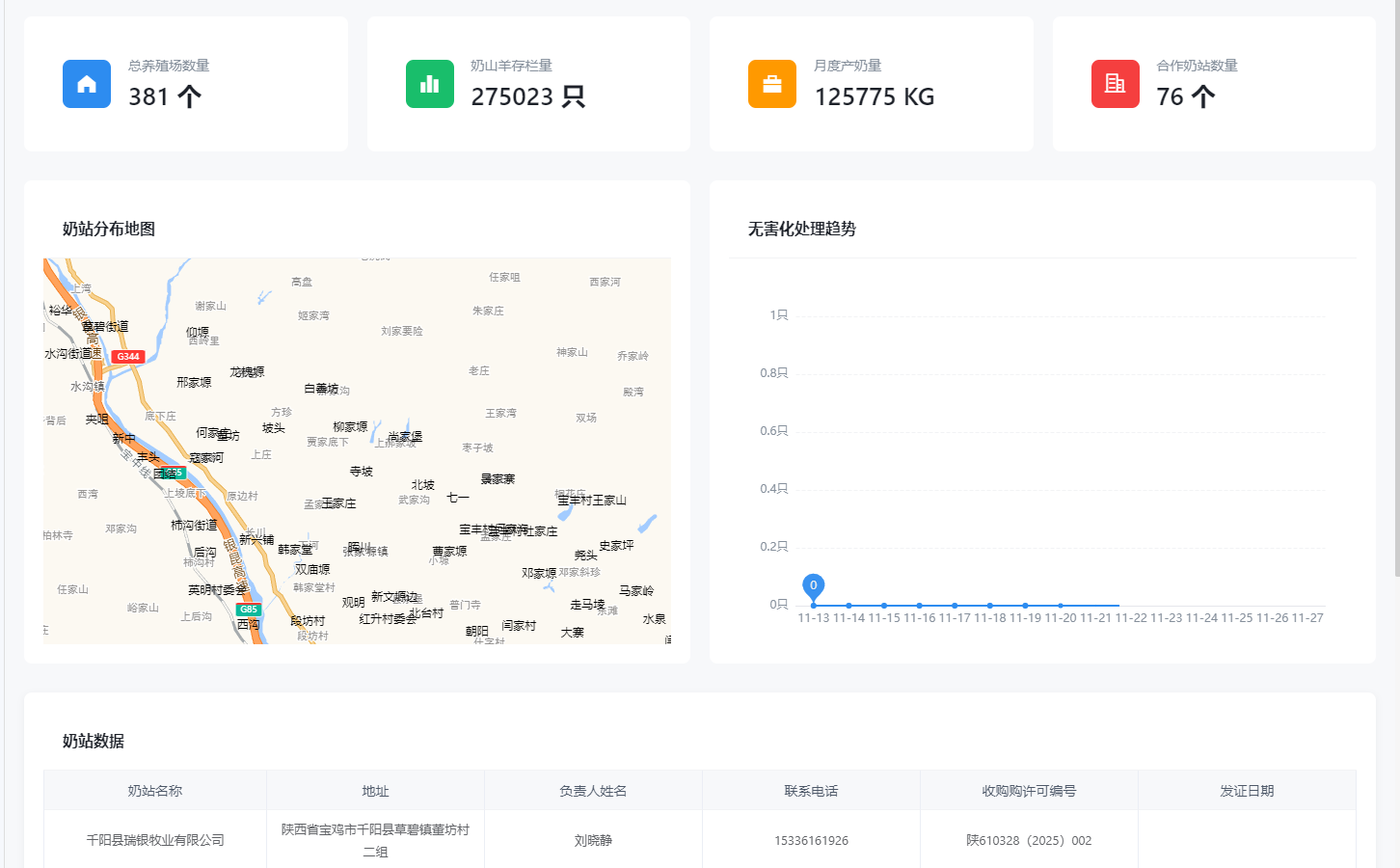Click 马家岭 place on the map
1400x868 pixels.
tap(636, 591)
